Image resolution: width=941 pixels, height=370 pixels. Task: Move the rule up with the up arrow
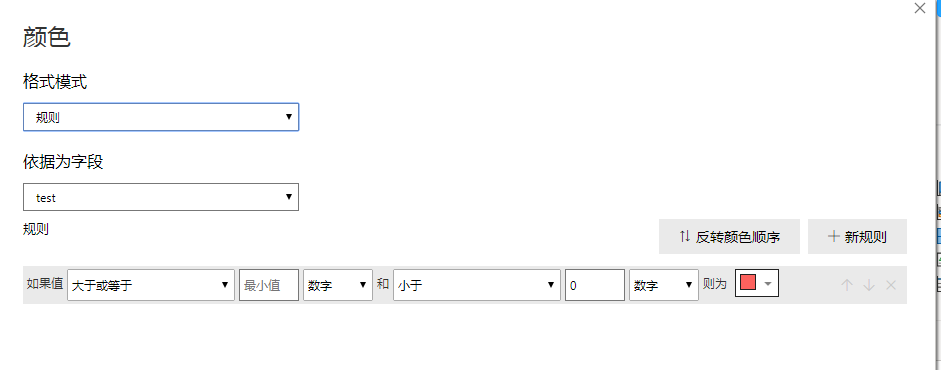point(847,285)
